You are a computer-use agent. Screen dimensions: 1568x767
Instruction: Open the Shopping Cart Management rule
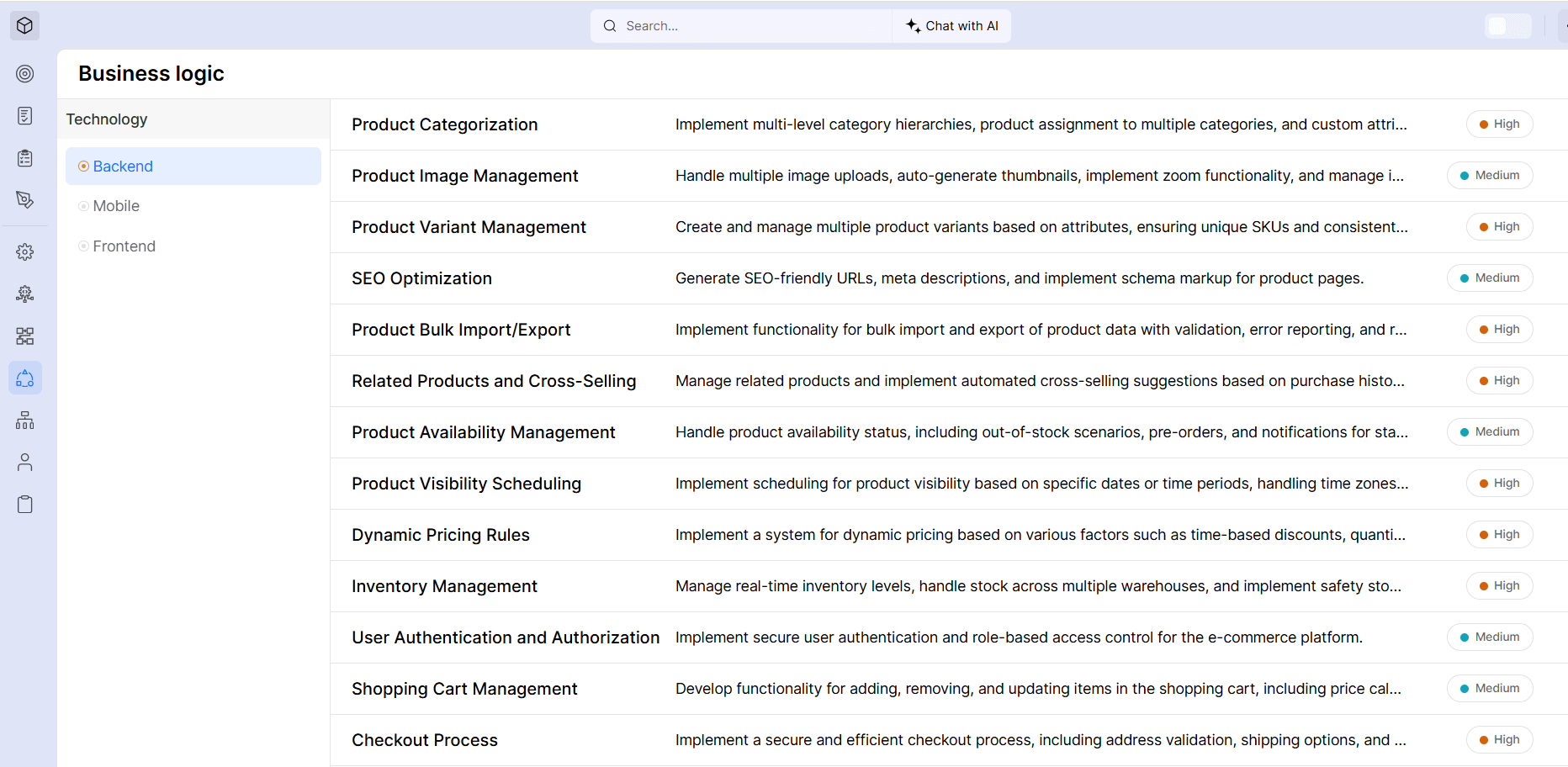click(x=464, y=689)
